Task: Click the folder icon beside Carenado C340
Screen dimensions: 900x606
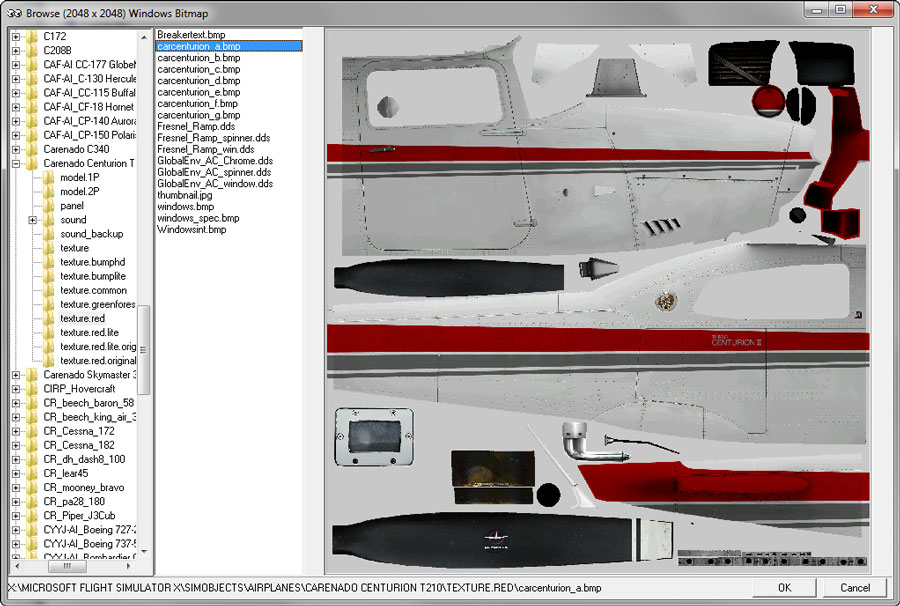Action: coord(31,149)
